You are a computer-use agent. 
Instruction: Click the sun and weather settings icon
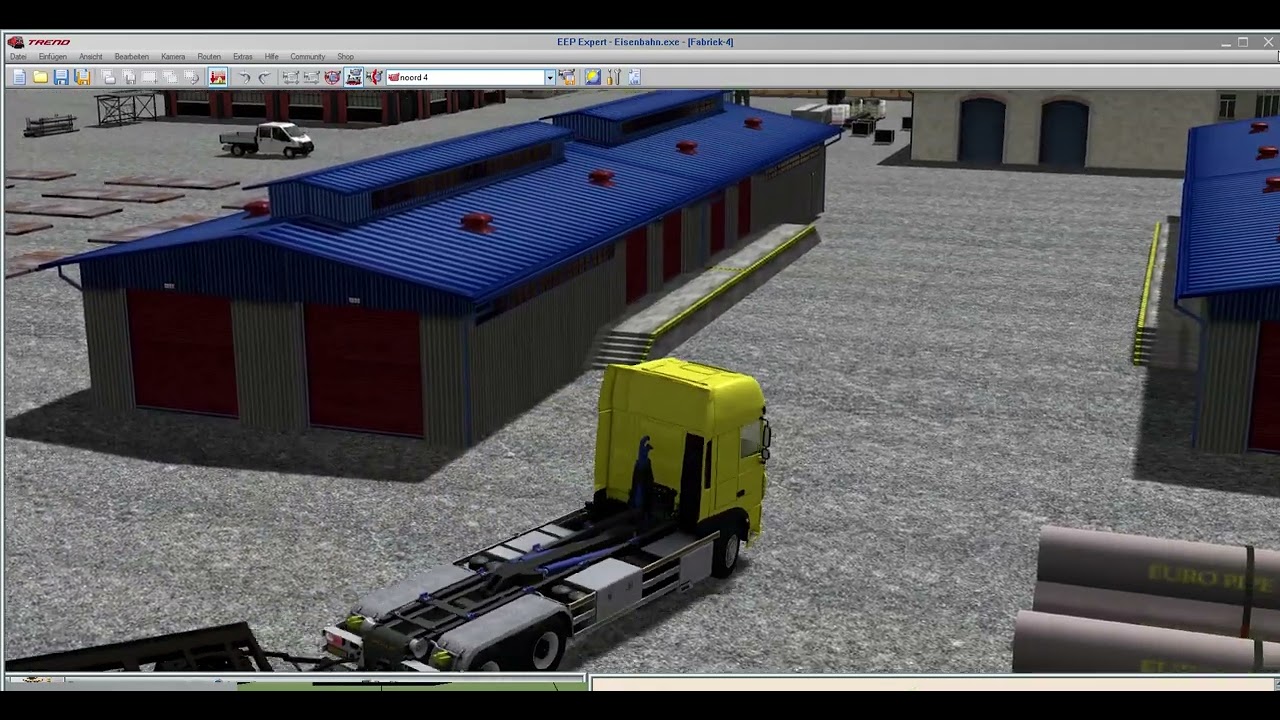click(x=593, y=77)
